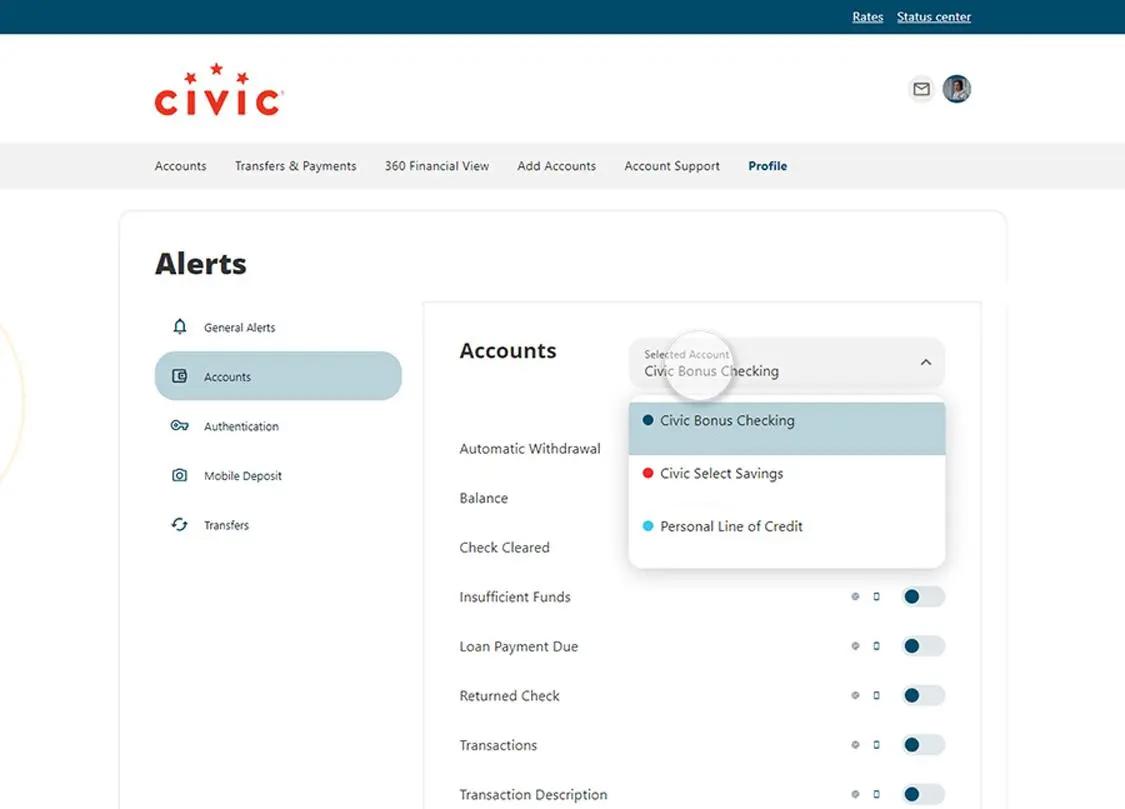
Task: Click the profile avatar photo
Action: pos(956,89)
